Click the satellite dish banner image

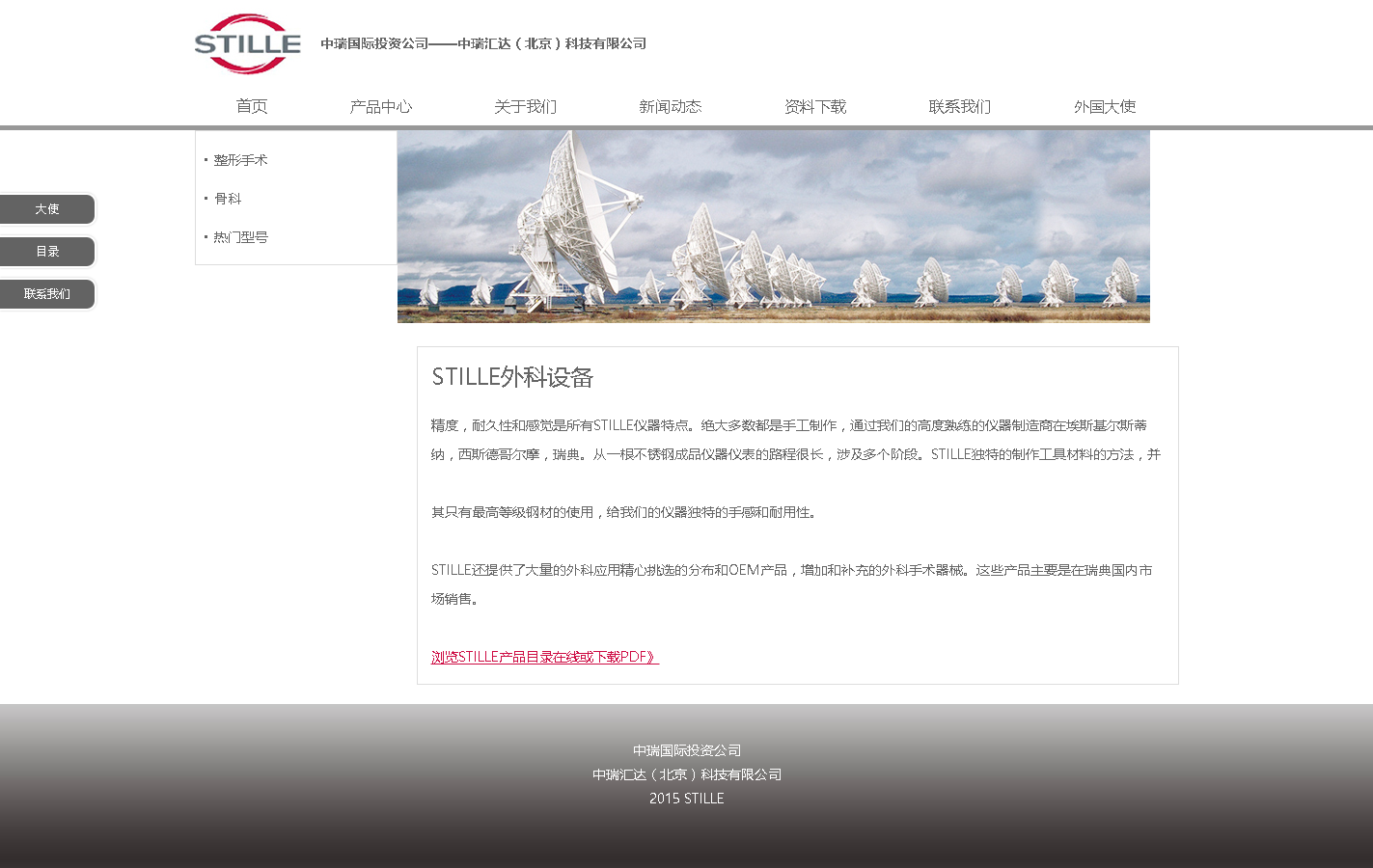coord(773,227)
